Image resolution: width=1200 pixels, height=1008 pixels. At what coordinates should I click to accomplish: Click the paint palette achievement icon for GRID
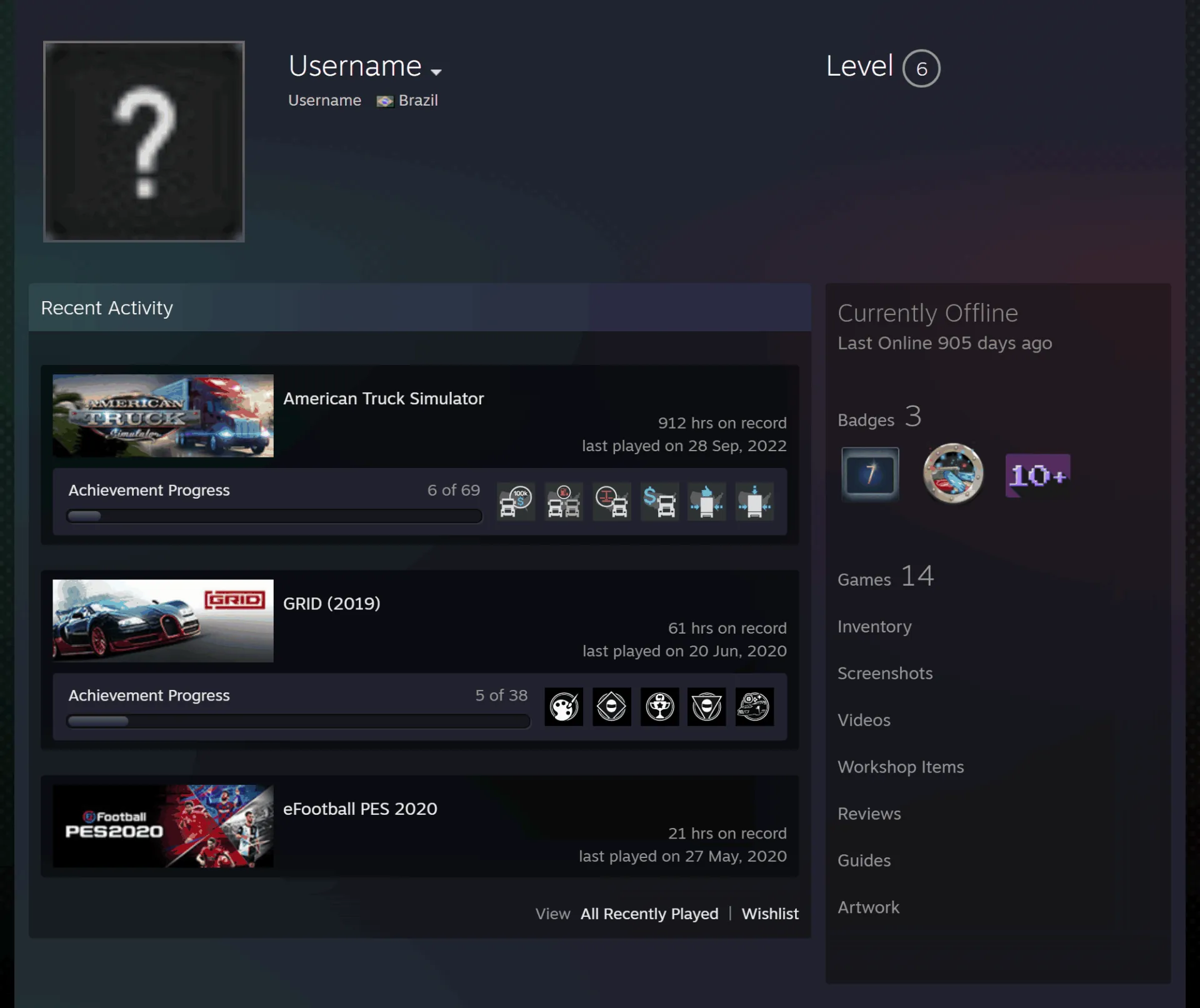click(564, 707)
